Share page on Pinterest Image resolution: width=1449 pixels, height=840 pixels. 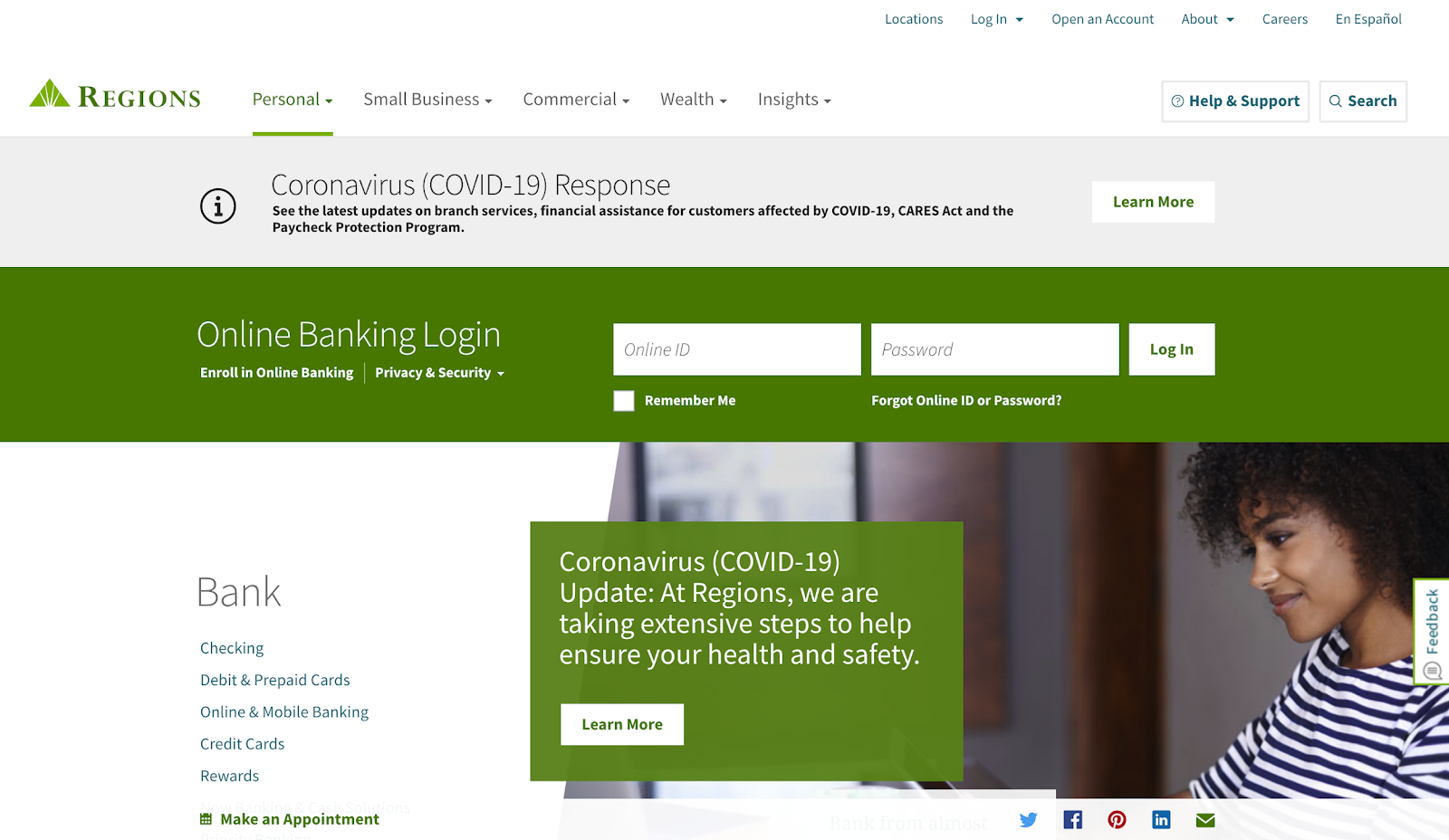1117,820
